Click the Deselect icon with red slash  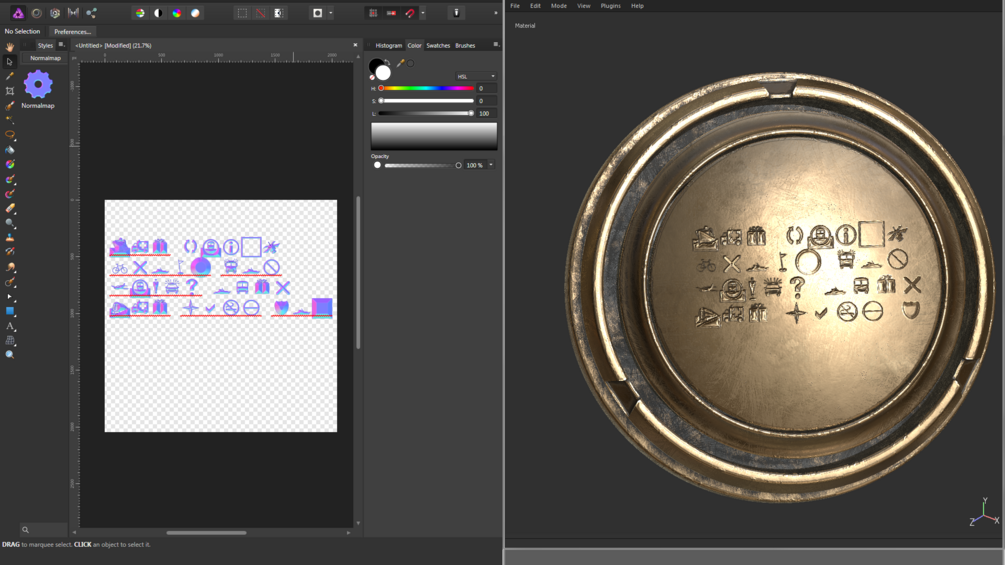261,13
